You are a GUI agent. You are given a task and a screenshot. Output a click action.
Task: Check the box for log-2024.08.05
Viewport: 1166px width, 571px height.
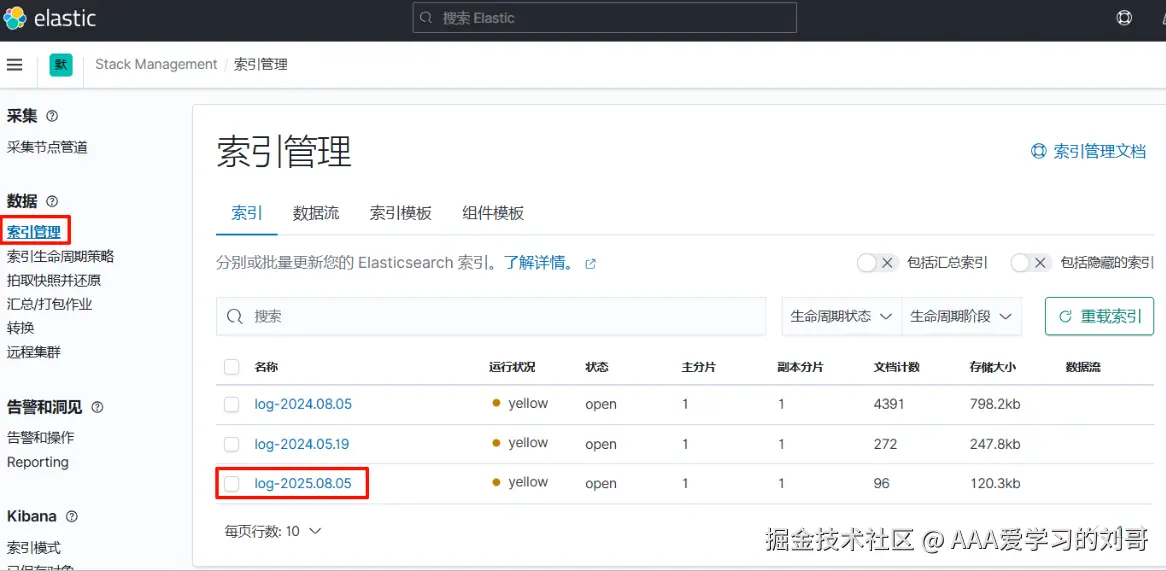pyautogui.click(x=232, y=404)
